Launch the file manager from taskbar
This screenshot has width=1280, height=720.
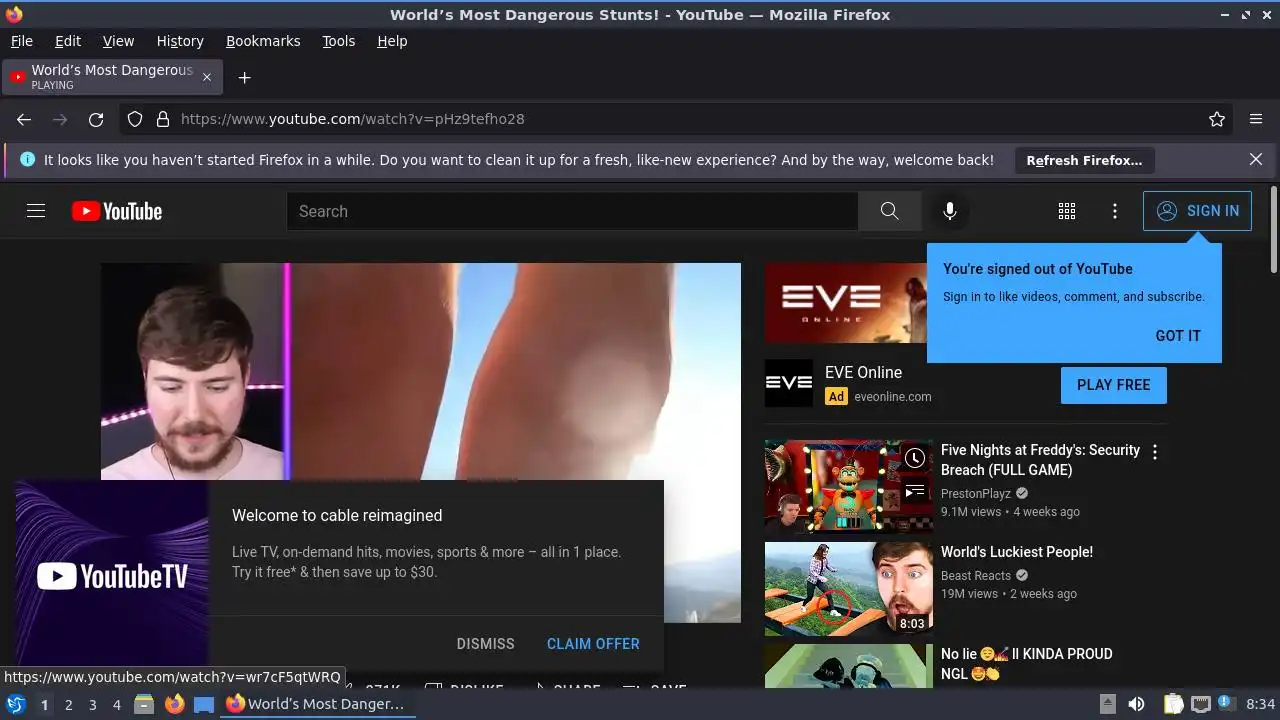pyautogui.click(x=144, y=704)
